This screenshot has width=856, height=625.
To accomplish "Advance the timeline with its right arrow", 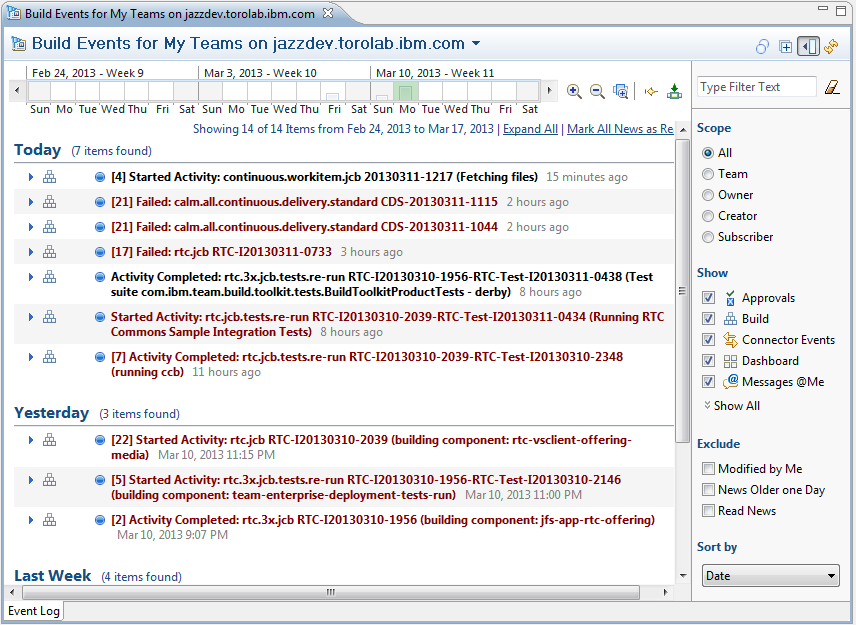I will coord(549,90).
